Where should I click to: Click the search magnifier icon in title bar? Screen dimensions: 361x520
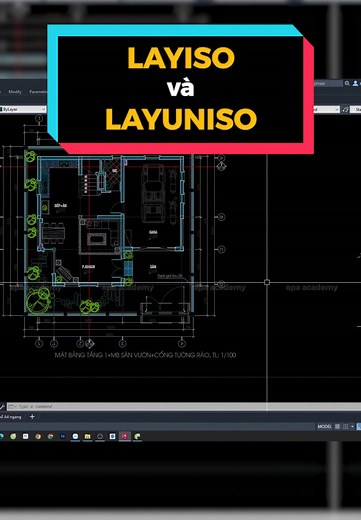(347, 83)
